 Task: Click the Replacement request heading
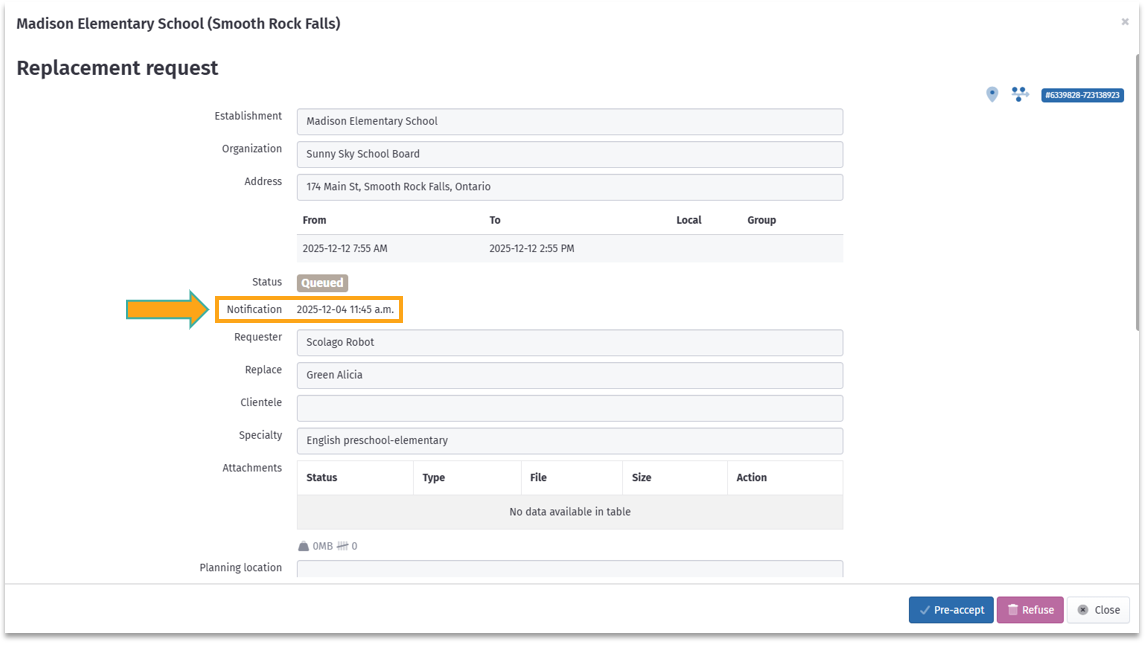click(x=118, y=68)
